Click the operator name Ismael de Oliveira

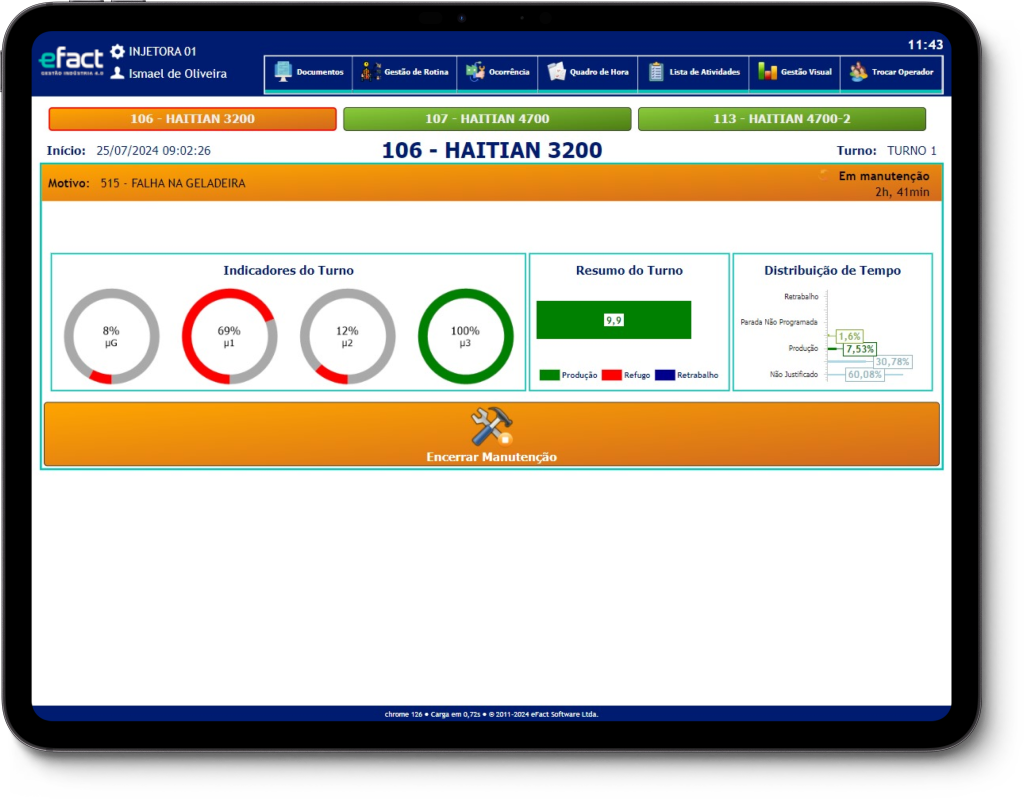(x=178, y=74)
